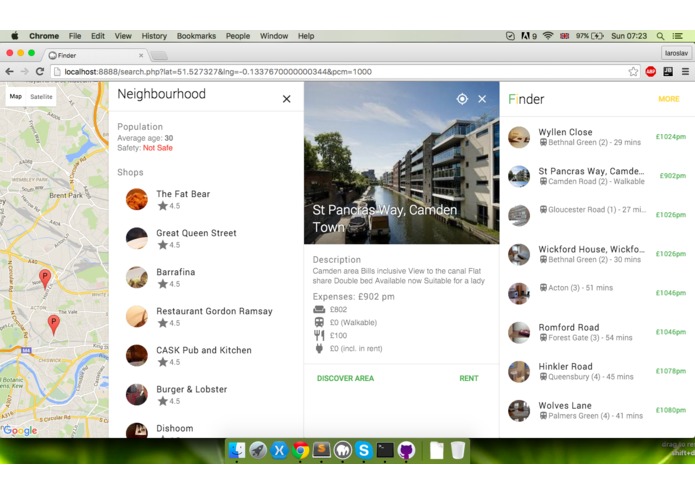
Task: Click £1080pm price on Wolves Lane
Action: pyautogui.click(x=671, y=410)
